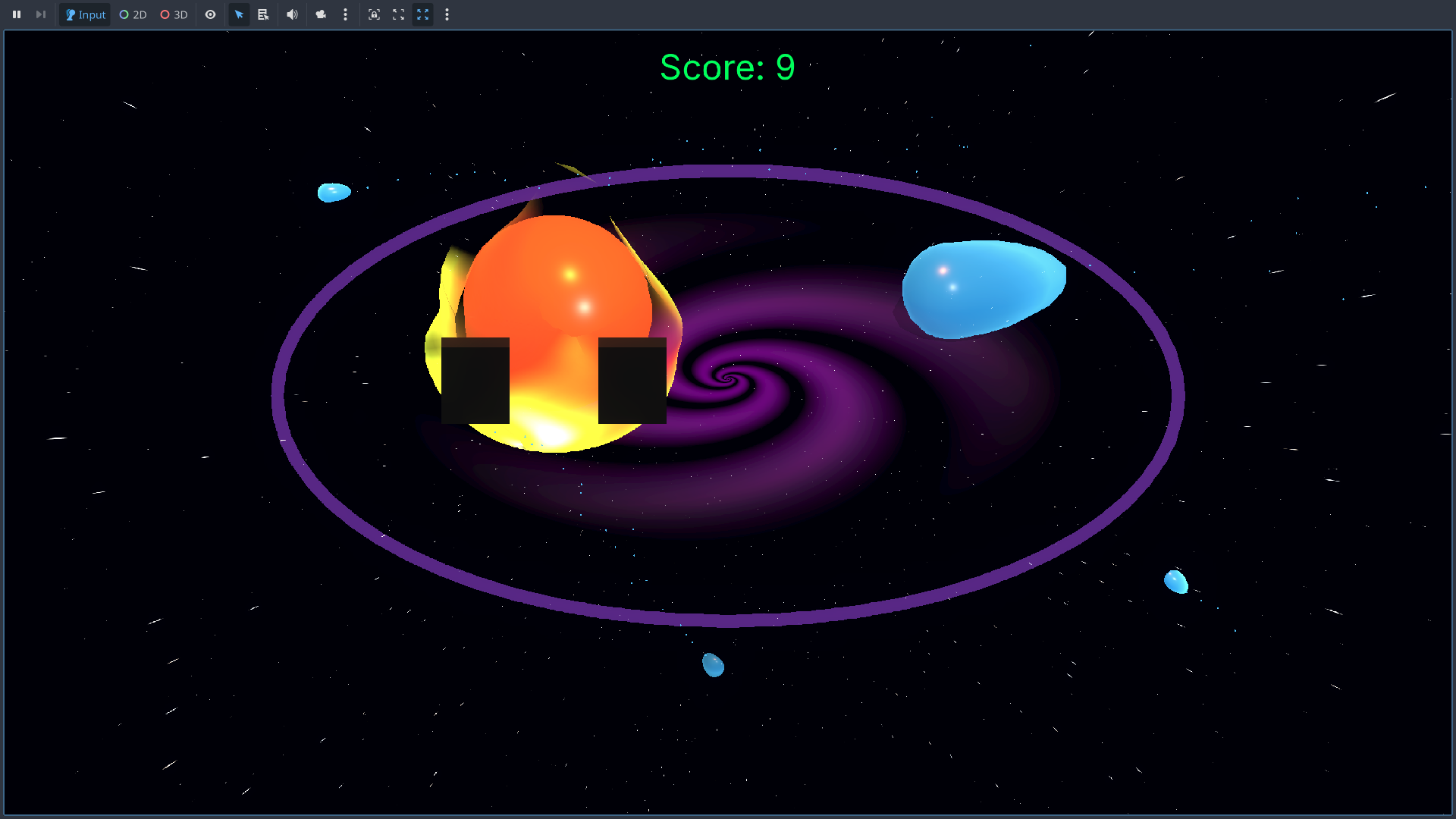This screenshot has height=819, width=1456.
Task: Toggle the camera override icon
Action: point(321,14)
